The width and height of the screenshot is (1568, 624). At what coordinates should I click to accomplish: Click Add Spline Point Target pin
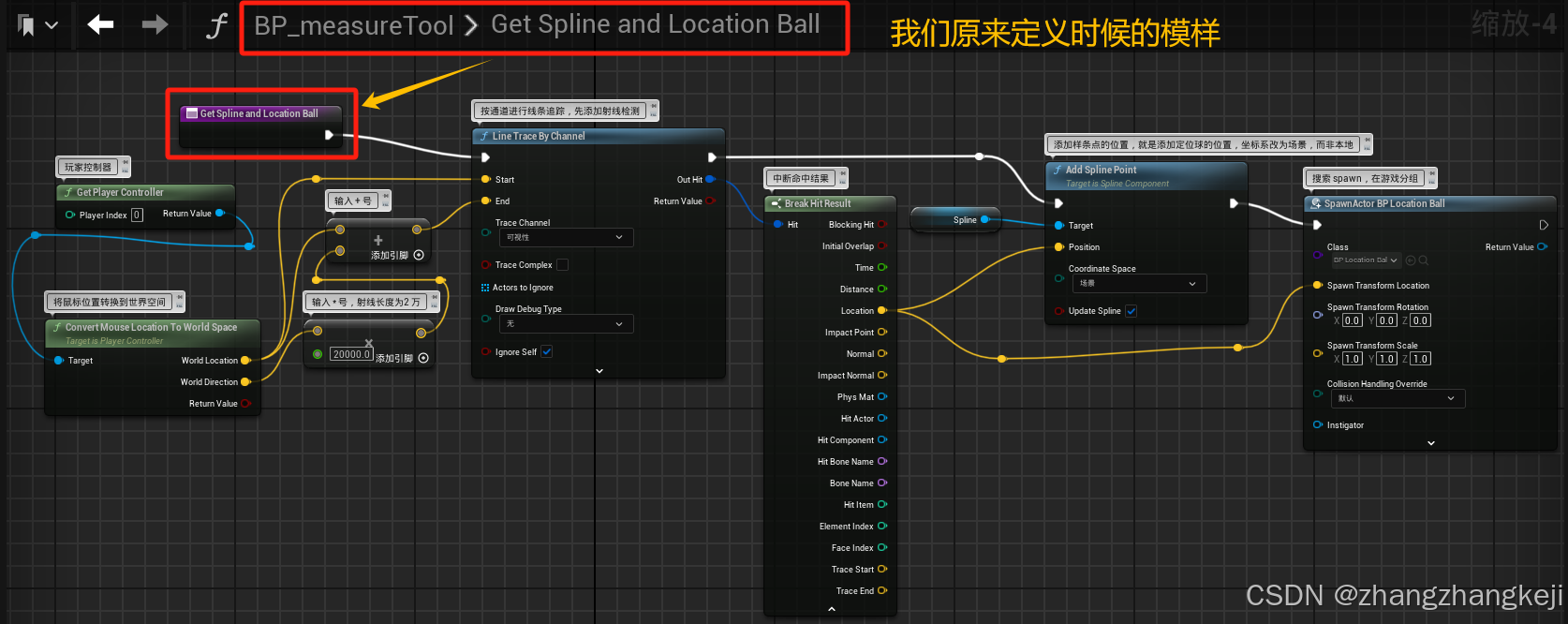point(1058,226)
